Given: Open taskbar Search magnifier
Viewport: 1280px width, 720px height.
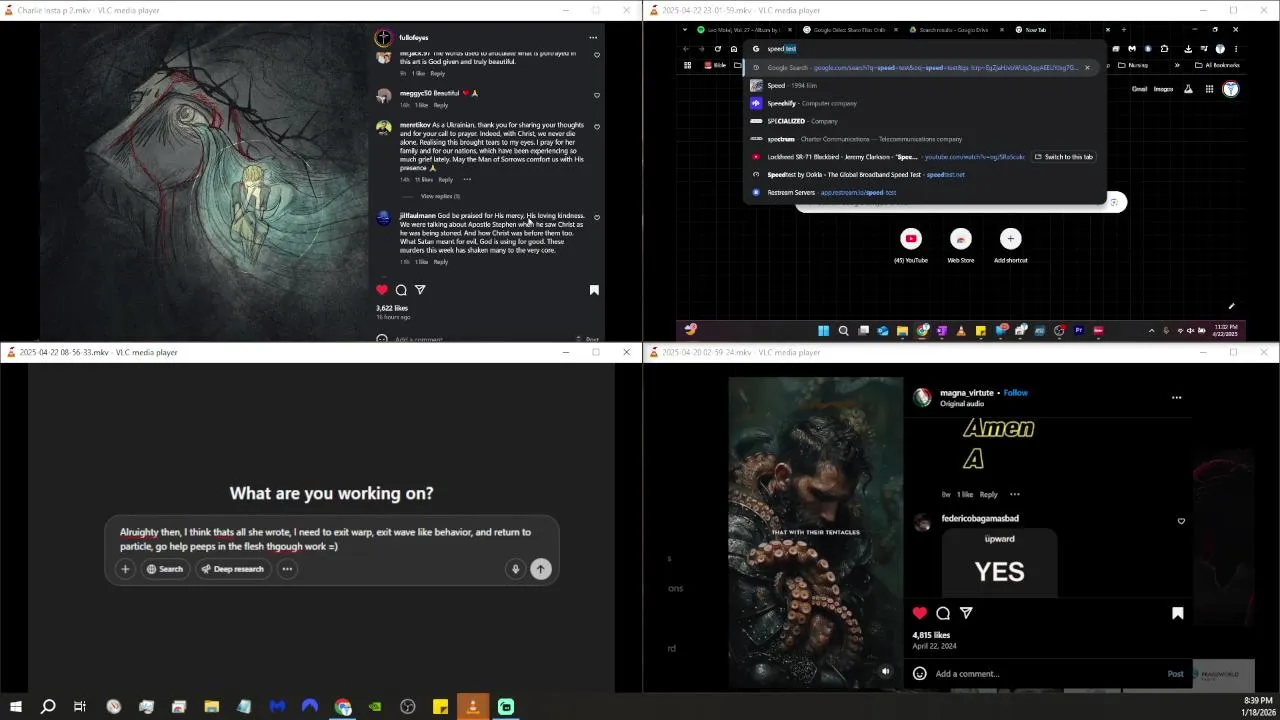Looking at the screenshot, I should point(48,707).
